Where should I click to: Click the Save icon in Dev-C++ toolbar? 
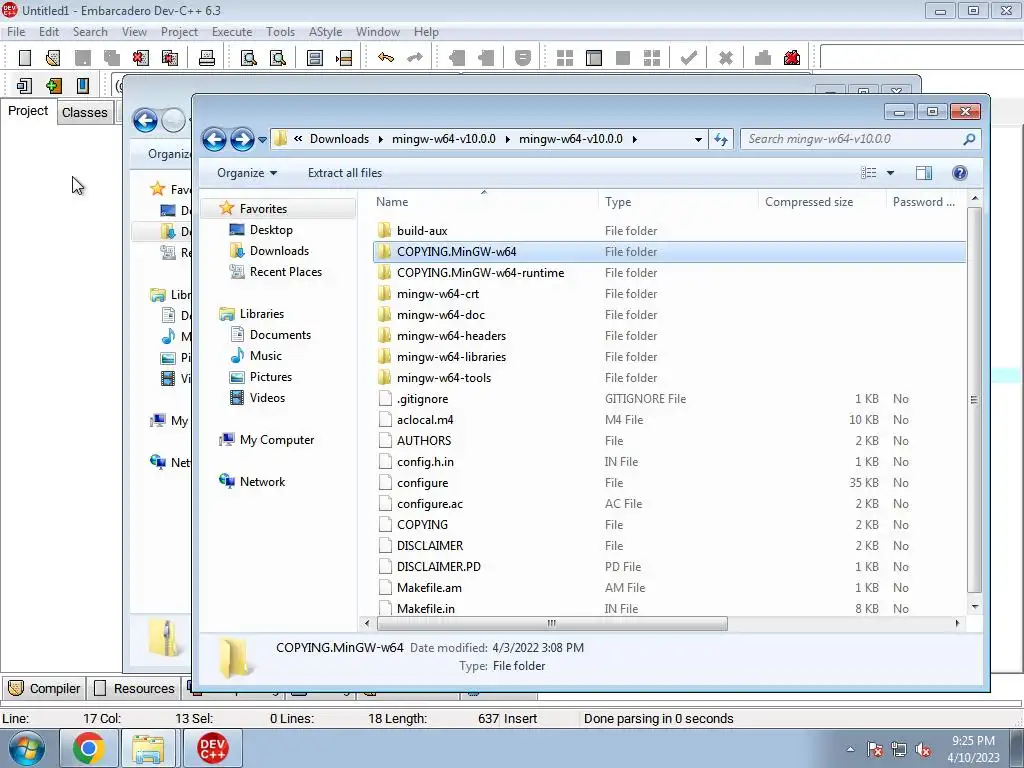point(83,58)
